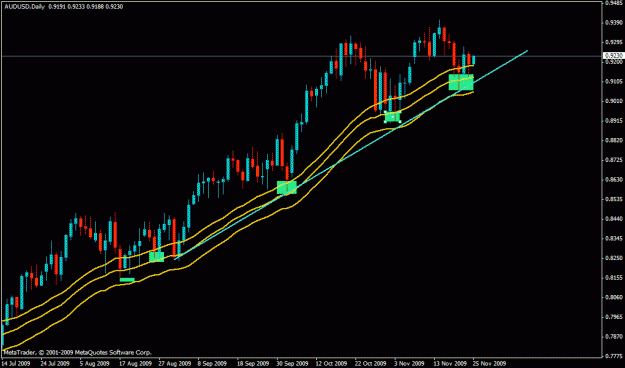Select the green rectangle with handles near 3 Nov 2009
Screen dimensions: 625x368
click(392, 117)
